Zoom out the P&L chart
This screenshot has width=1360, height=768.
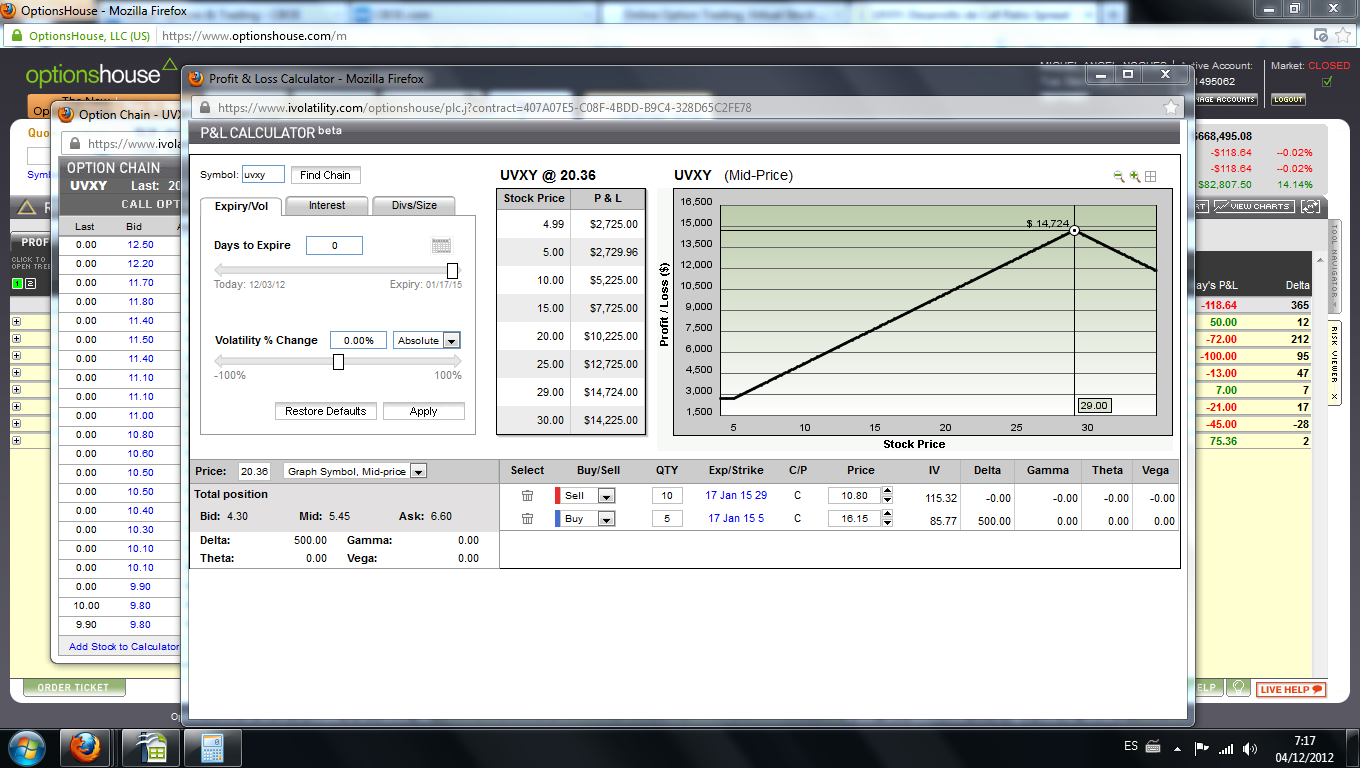(1119, 176)
